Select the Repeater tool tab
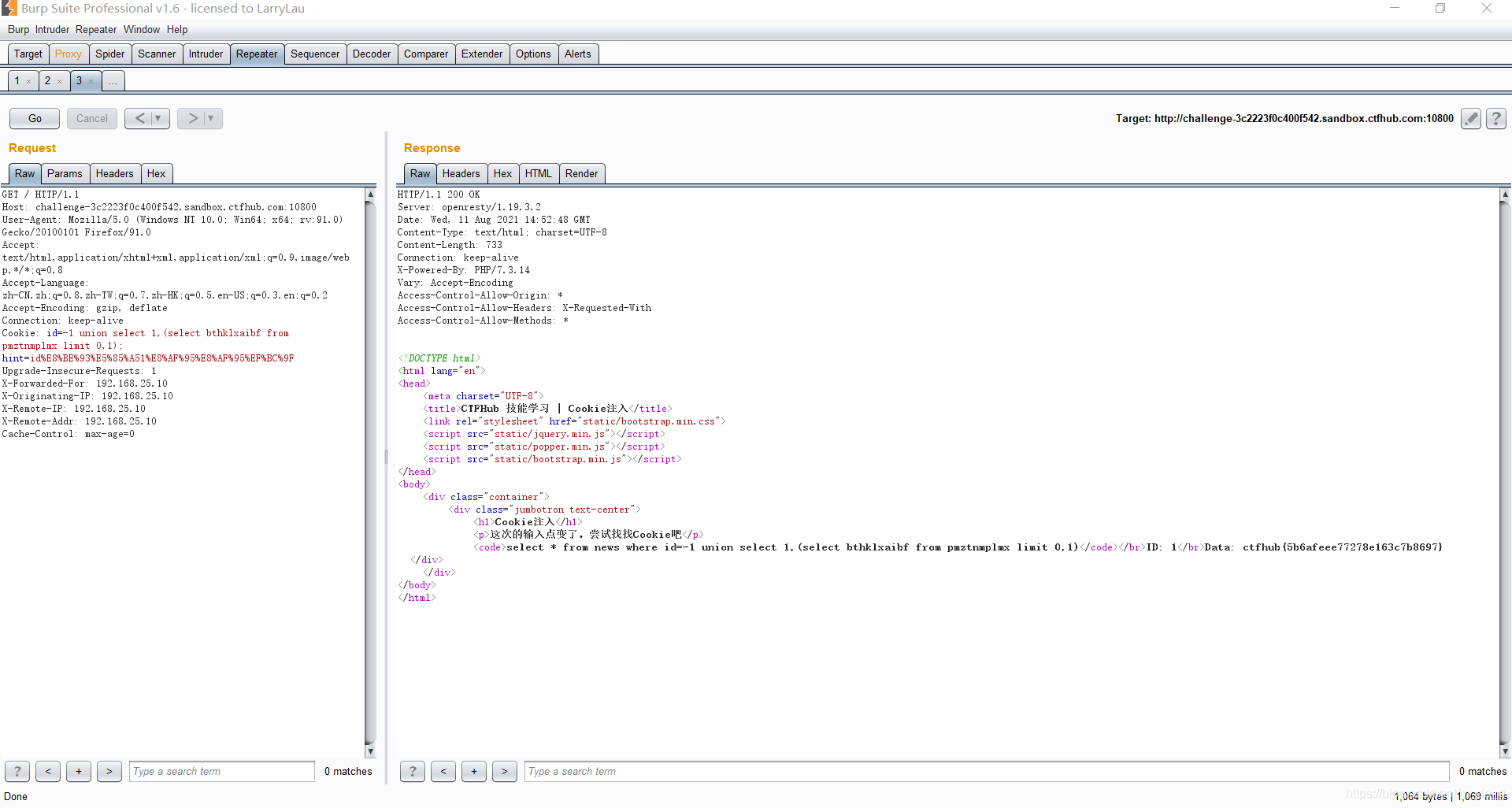The image size is (1512, 808). pyautogui.click(x=257, y=54)
